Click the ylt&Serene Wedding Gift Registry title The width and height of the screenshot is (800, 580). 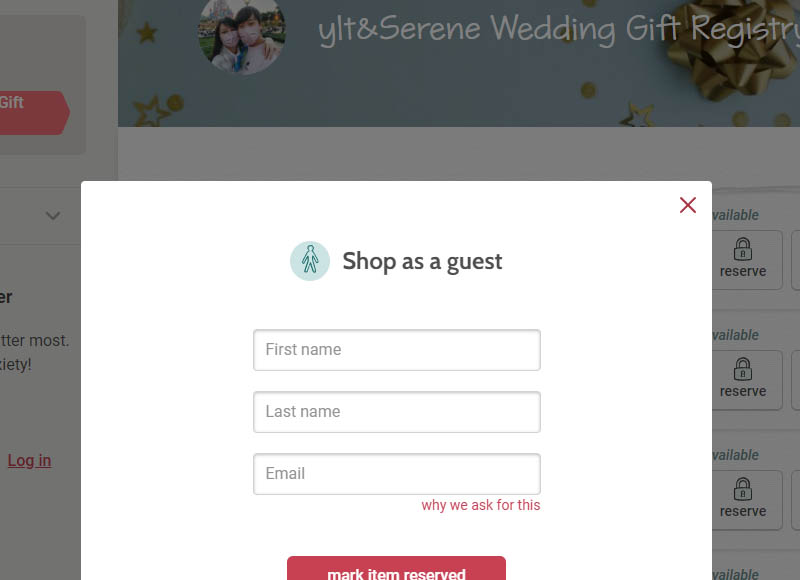pyautogui.click(x=559, y=29)
